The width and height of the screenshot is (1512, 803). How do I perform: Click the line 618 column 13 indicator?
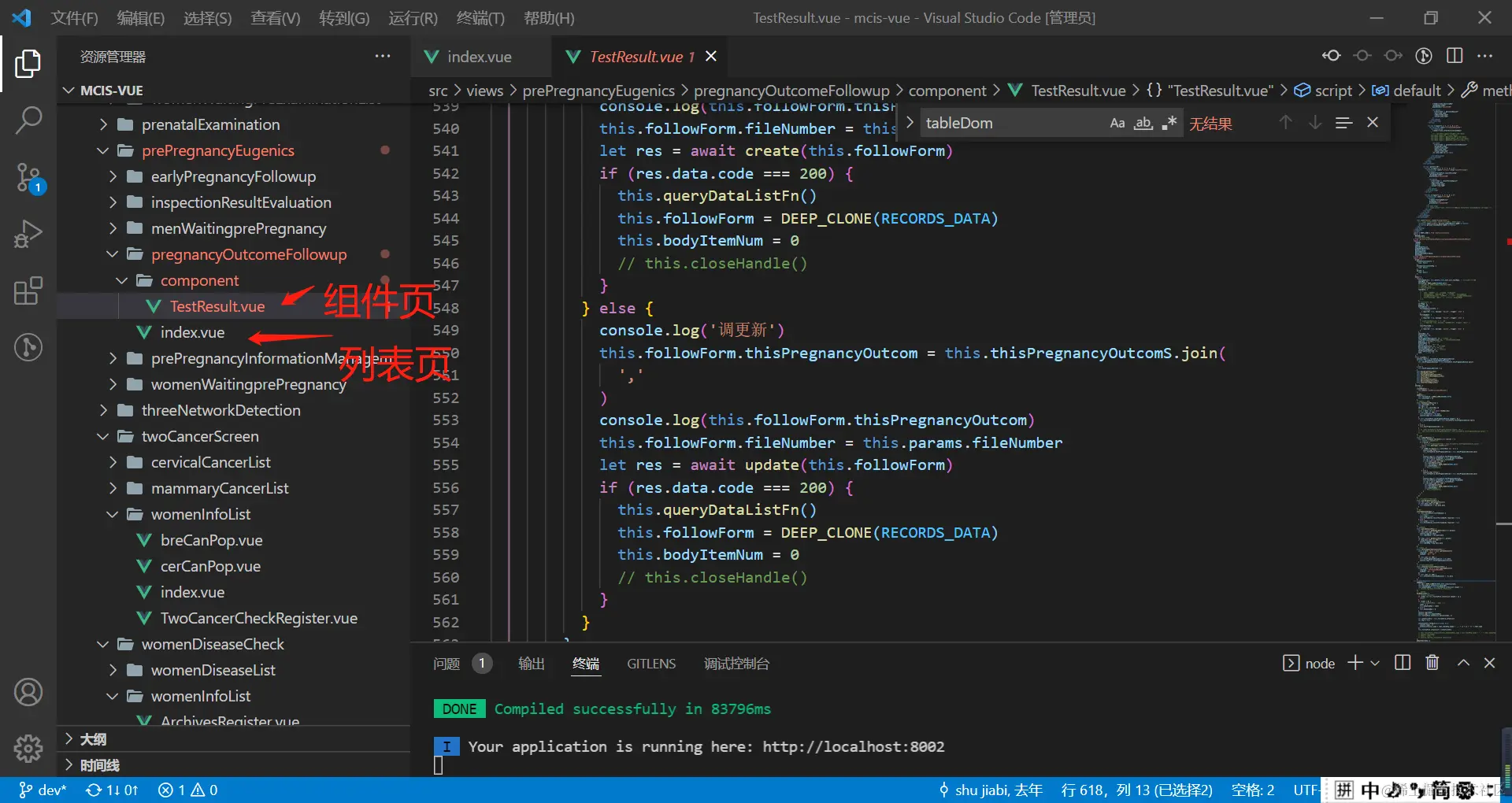[1136, 790]
